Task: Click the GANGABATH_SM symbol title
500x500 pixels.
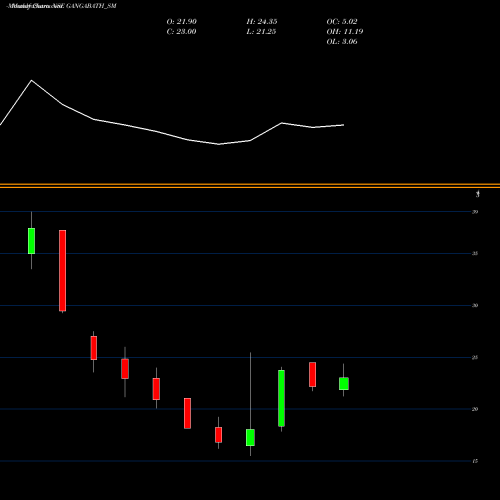Action: coord(91,6)
